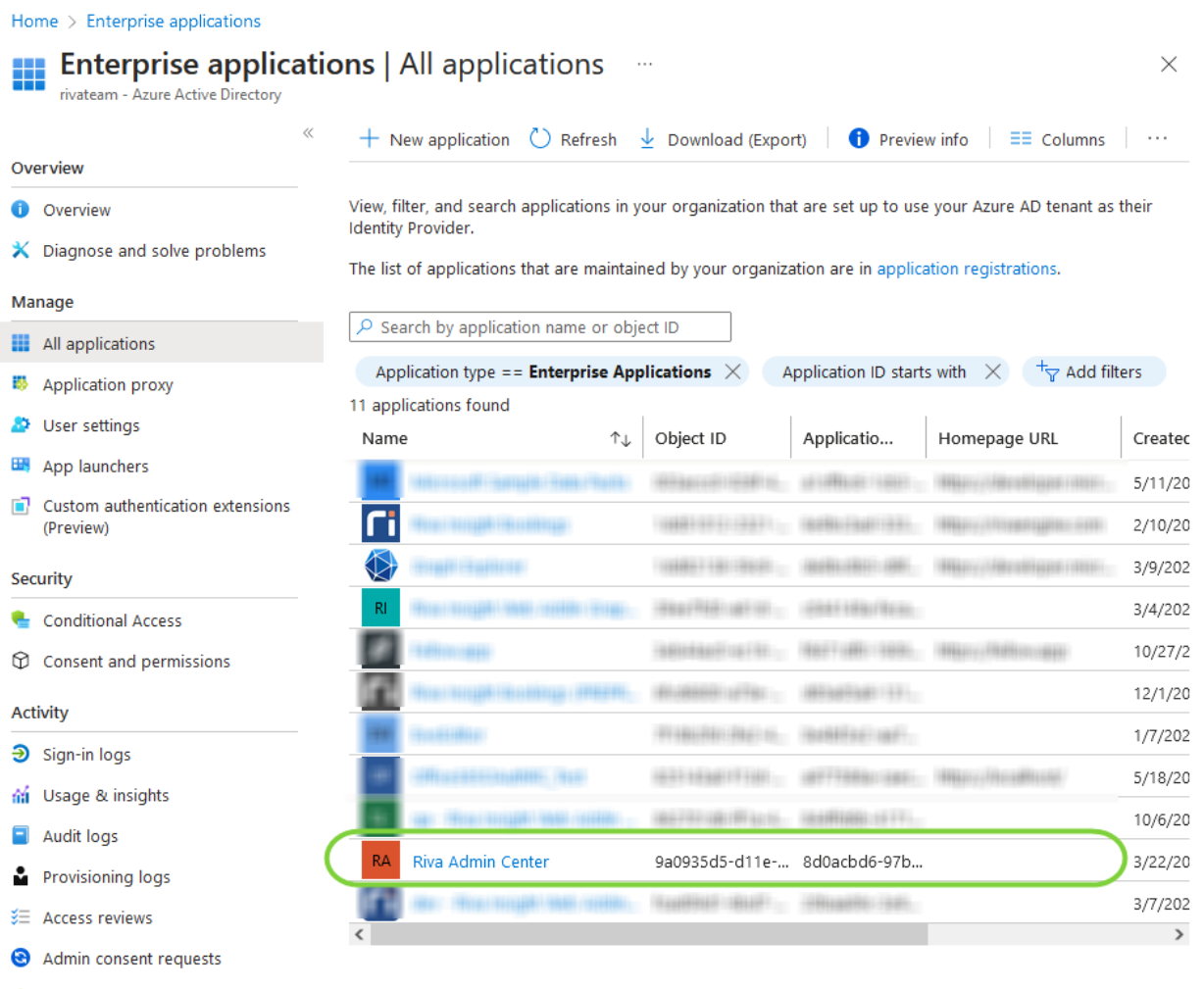Click the Homepage URL column header
Image resolution: width=1204 pixels, height=989 pixels.
998,438
